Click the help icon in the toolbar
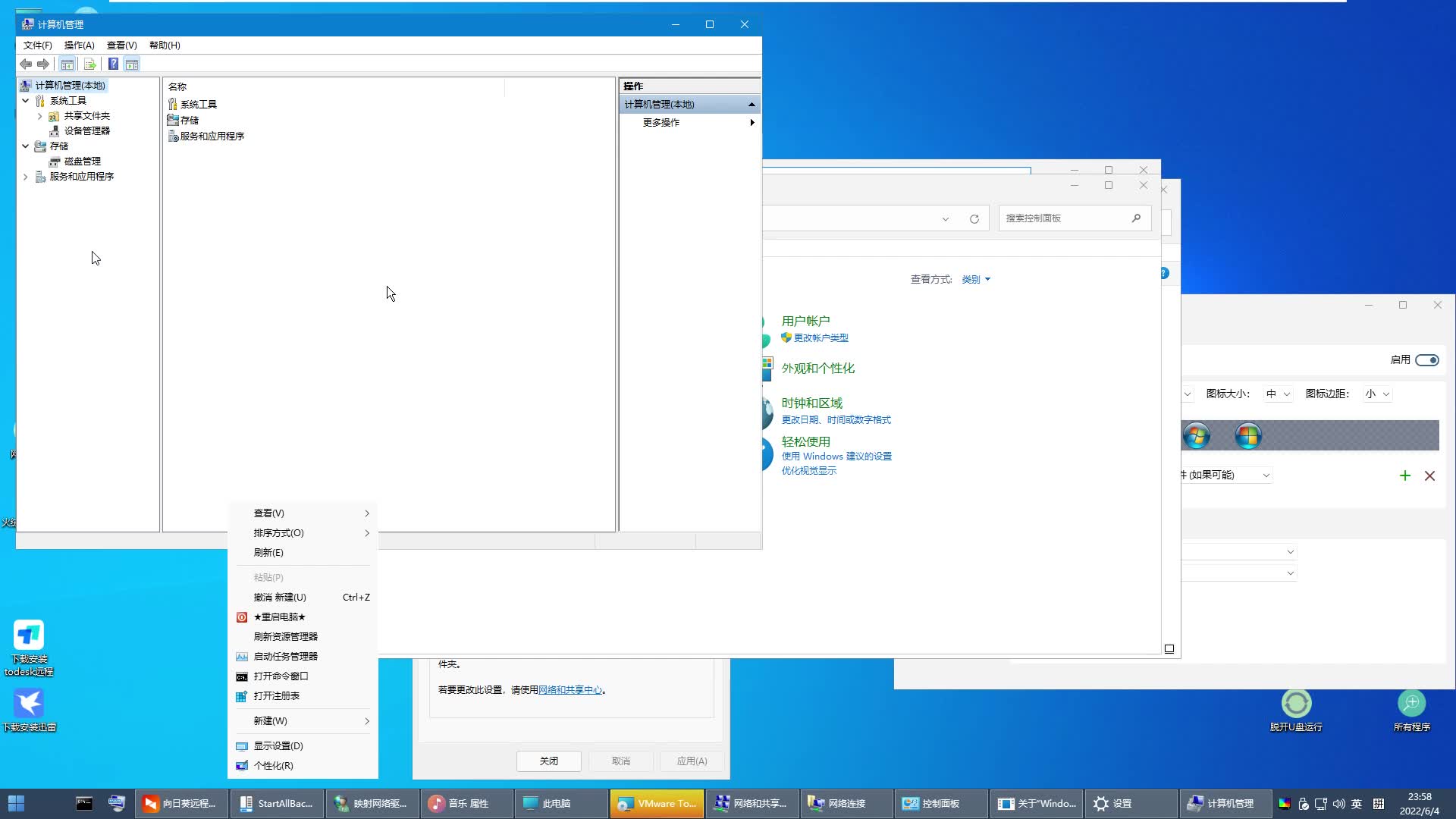Viewport: 1456px width, 819px height. [113, 64]
